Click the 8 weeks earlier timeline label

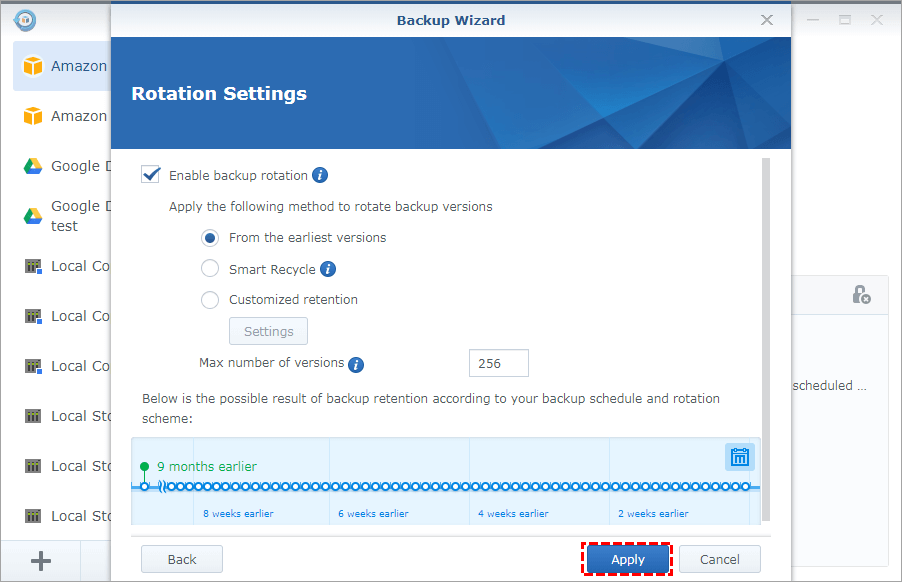(238, 514)
